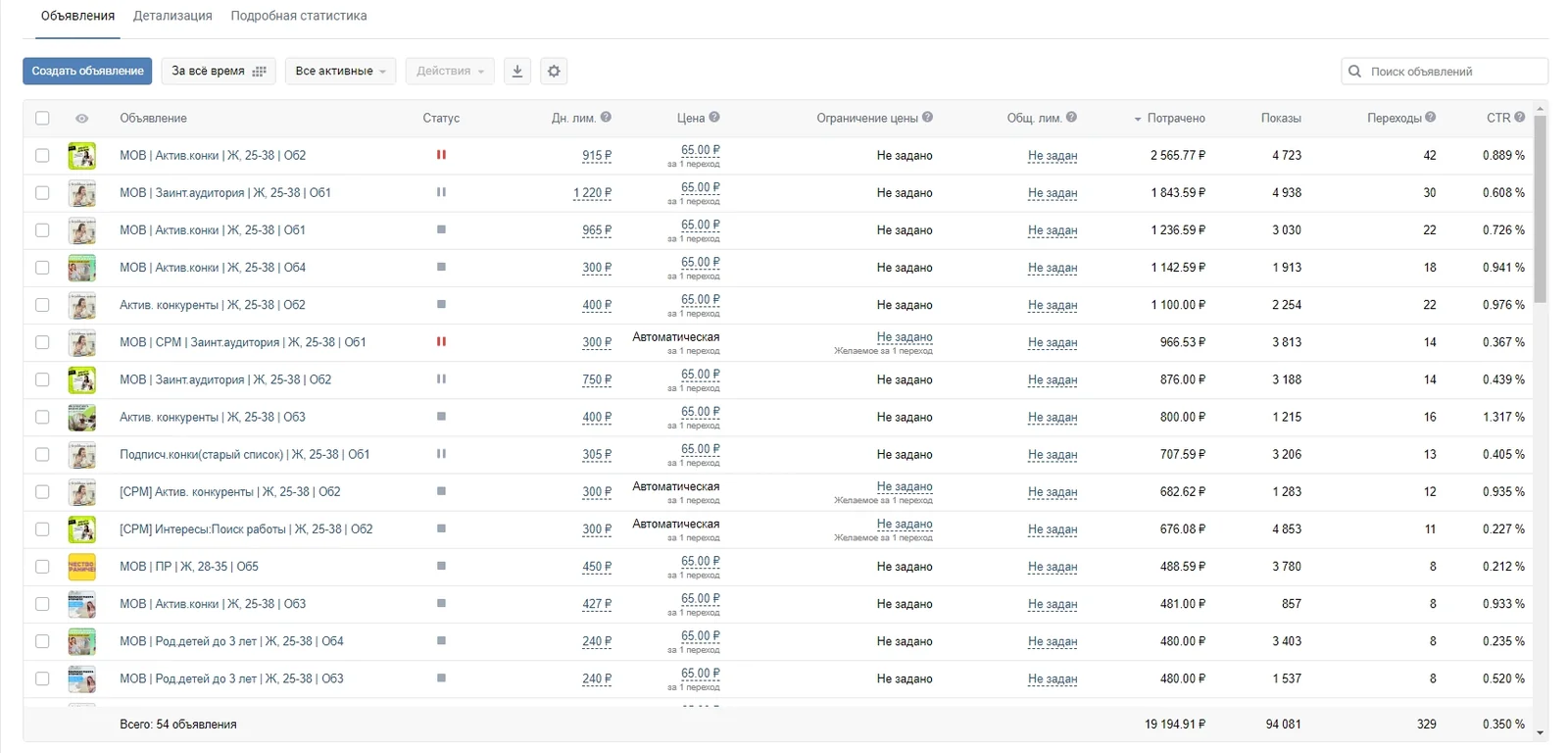
Task: Click help icon next to Цена header
Action: click(x=714, y=118)
